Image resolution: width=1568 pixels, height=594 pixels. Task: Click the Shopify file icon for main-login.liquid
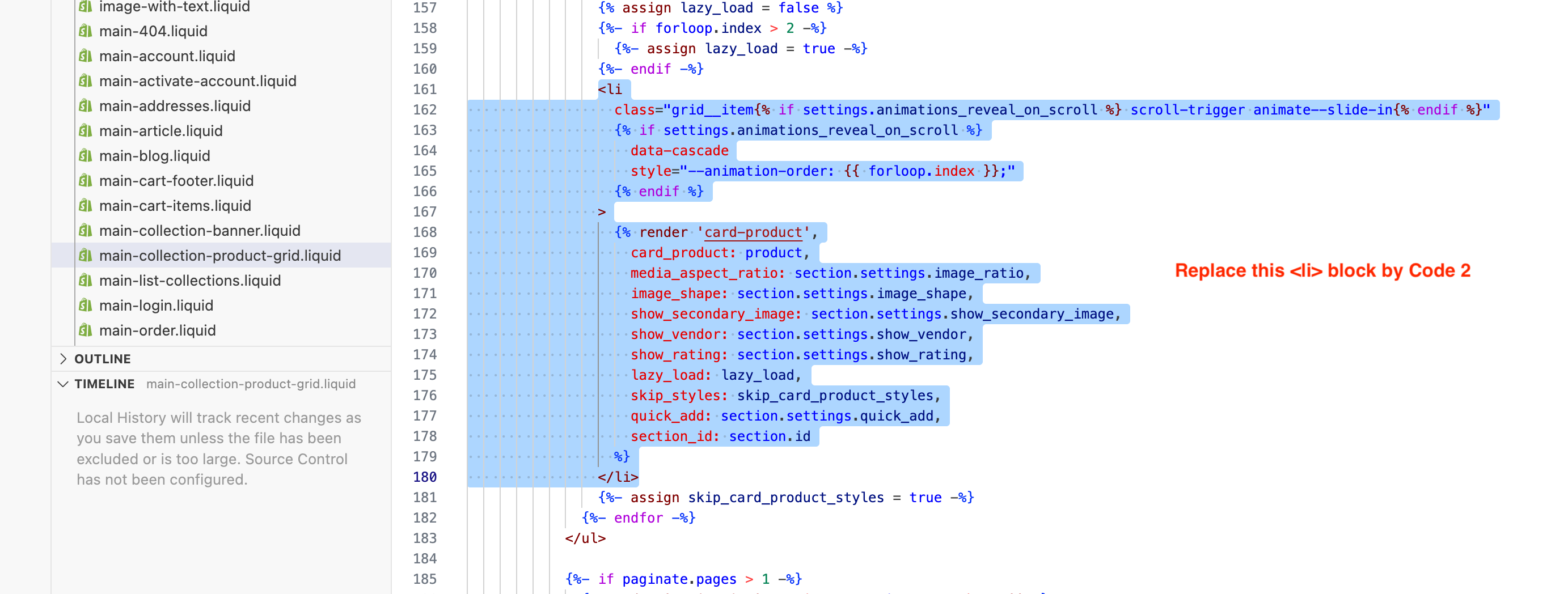point(86,305)
